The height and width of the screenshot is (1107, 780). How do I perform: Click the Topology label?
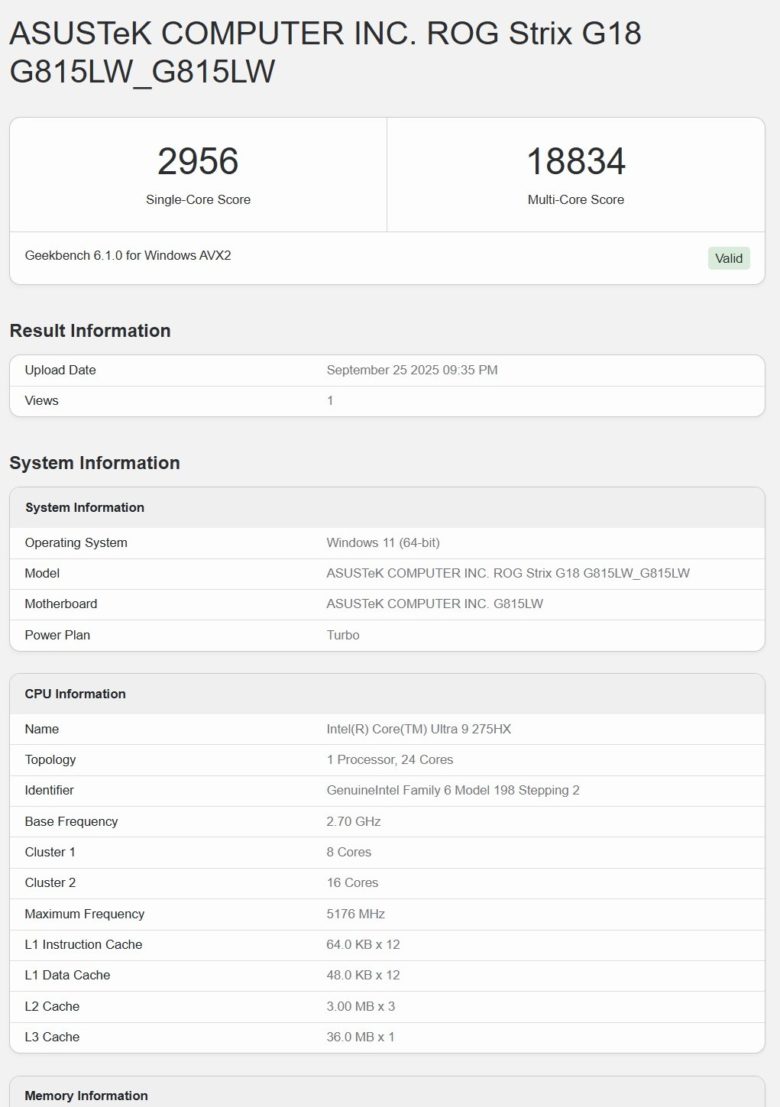[50, 760]
